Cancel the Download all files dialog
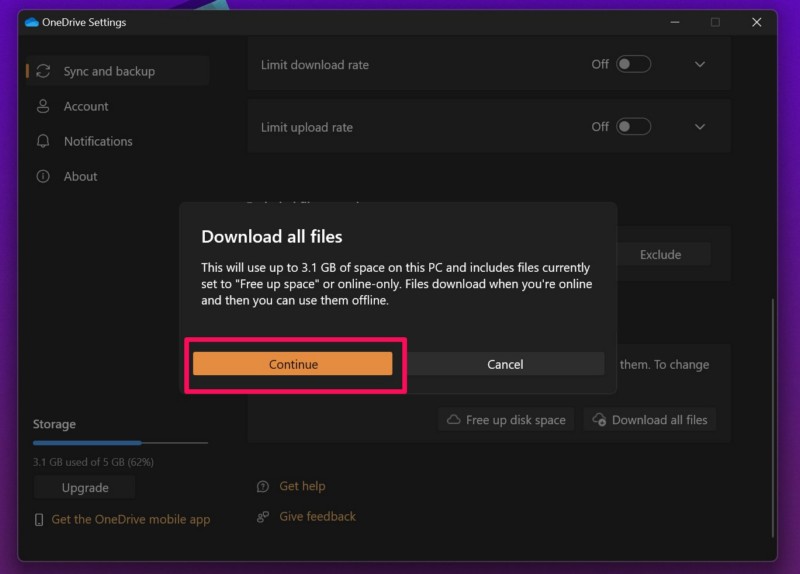800x574 pixels. click(x=505, y=364)
